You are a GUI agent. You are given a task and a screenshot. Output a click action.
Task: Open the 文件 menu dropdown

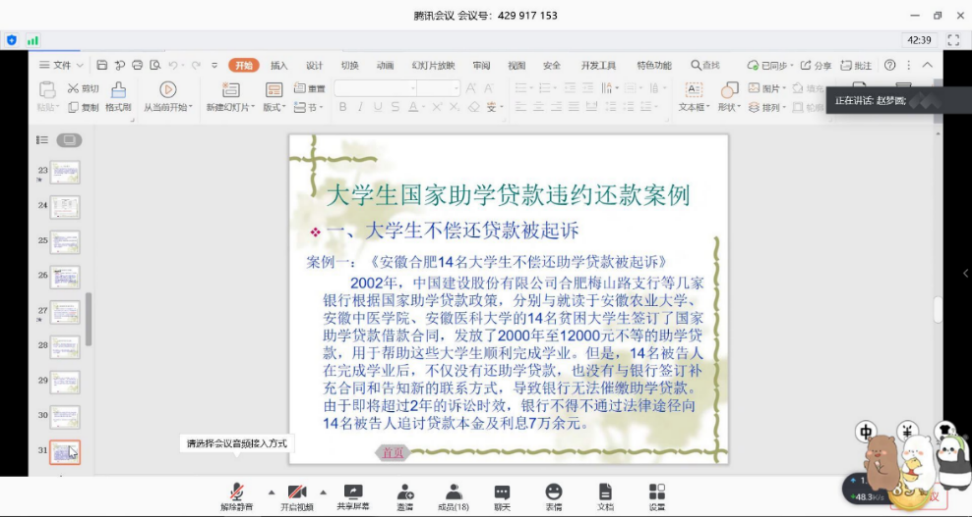(62, 65)
